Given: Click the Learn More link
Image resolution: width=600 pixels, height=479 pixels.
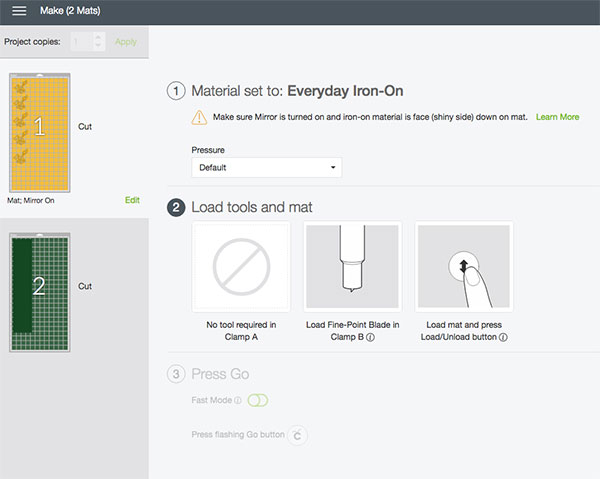Looking at the screenshot, I should (x=557, y=117).
